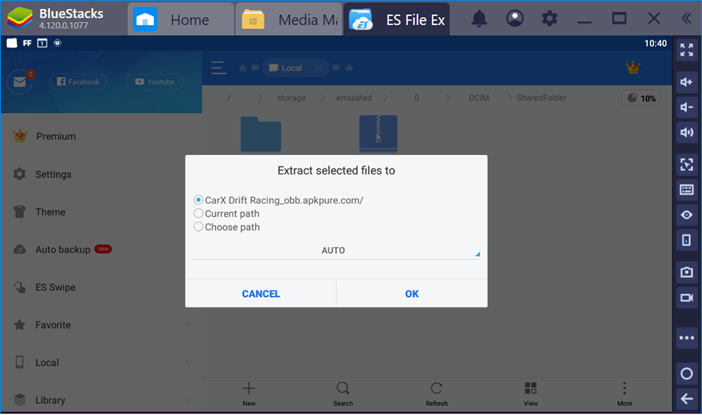The width and height of the screenshot is (702, 415).
Task: Click the New button in the bottom bar
Action: point(249,394)
